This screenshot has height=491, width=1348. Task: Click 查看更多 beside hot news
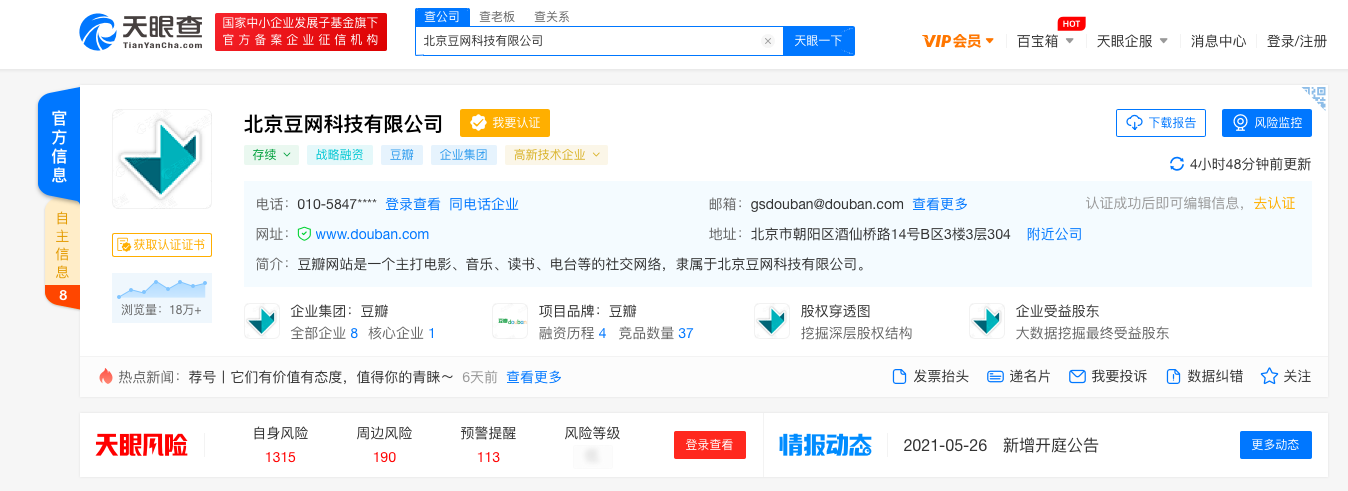tap(534, 377)
